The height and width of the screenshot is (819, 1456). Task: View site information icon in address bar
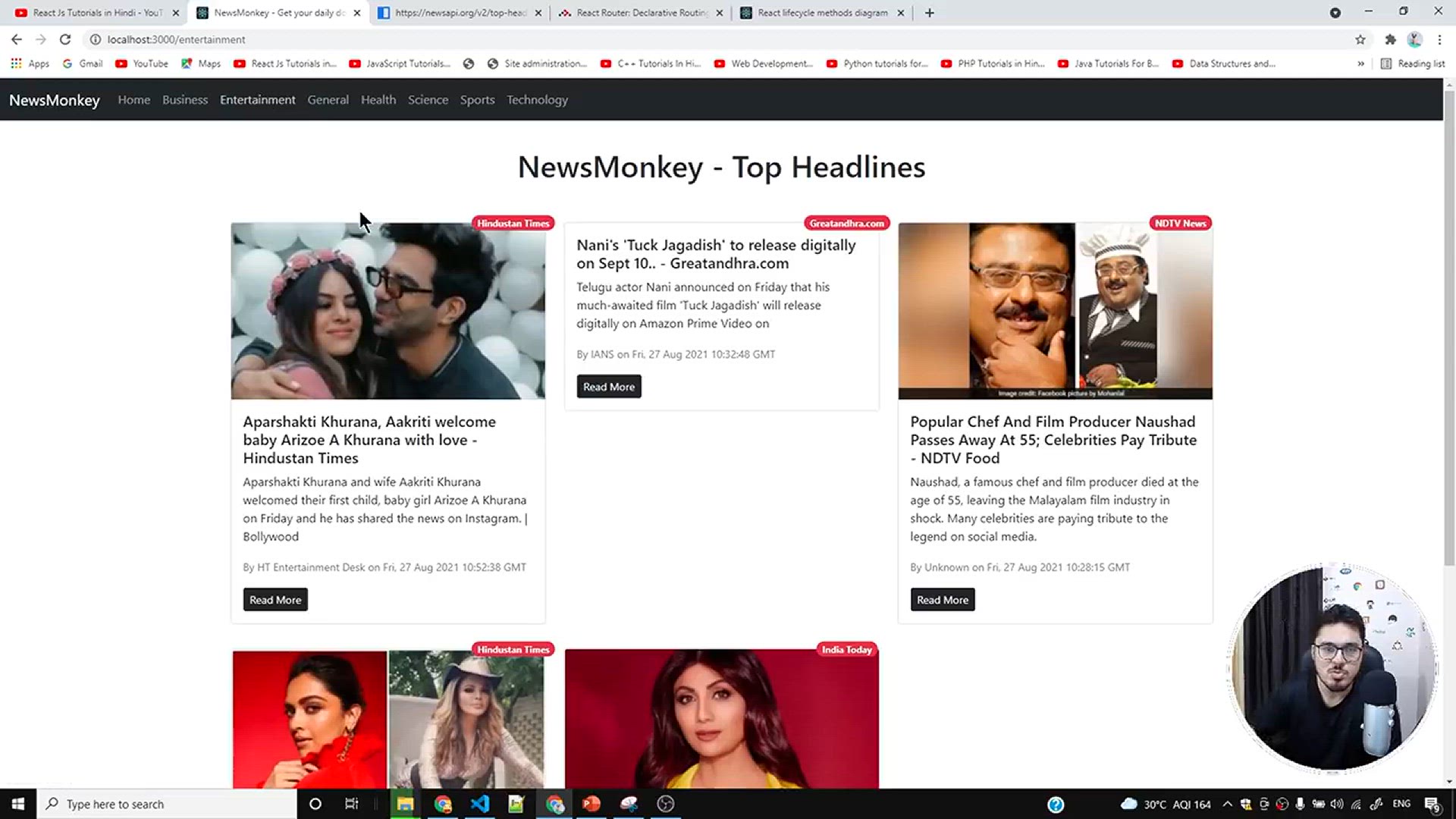coord(96,39)
